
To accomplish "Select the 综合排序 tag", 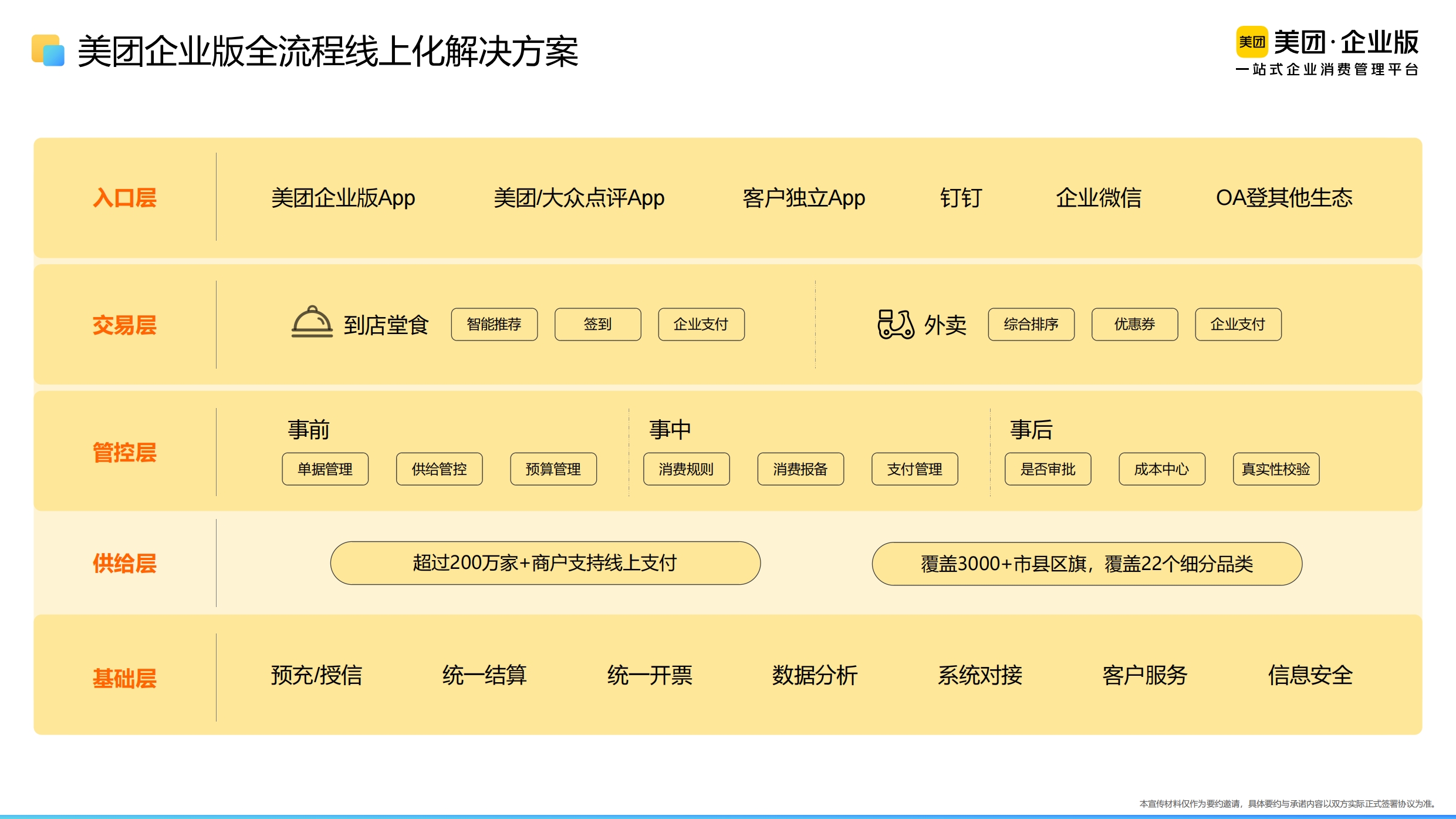I will 1031,324.
